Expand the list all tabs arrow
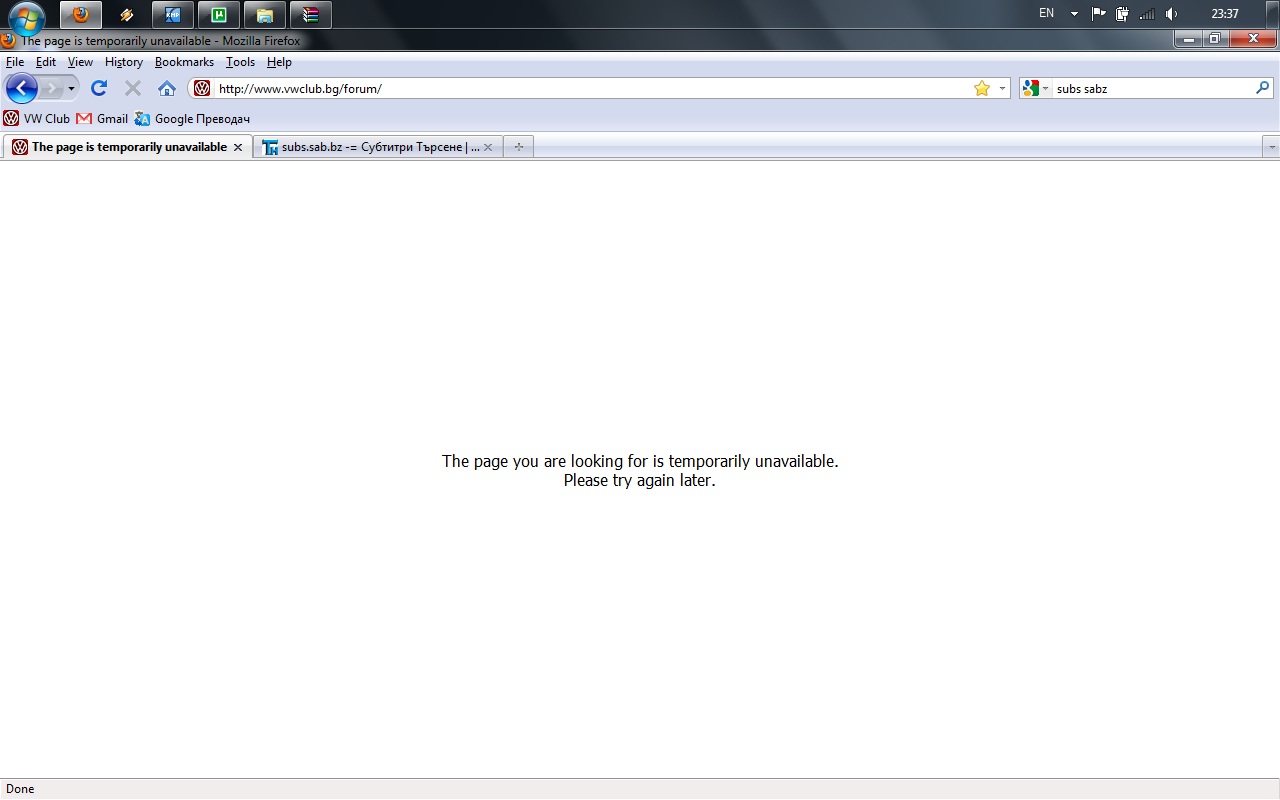Viewport: 1280px width, 800px height. 1271,147
